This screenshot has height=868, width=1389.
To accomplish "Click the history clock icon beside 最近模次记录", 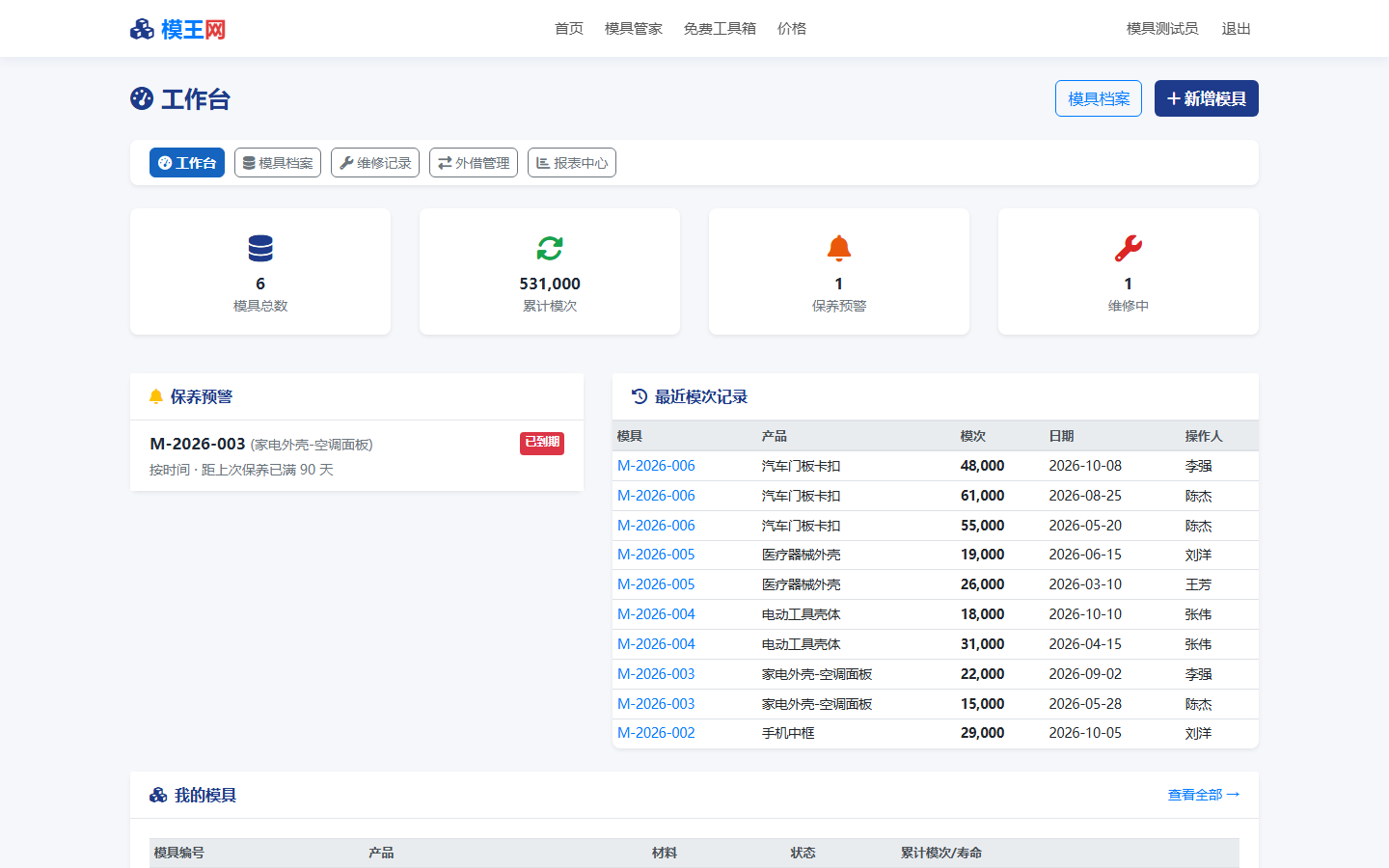I will tap(640, 396).
